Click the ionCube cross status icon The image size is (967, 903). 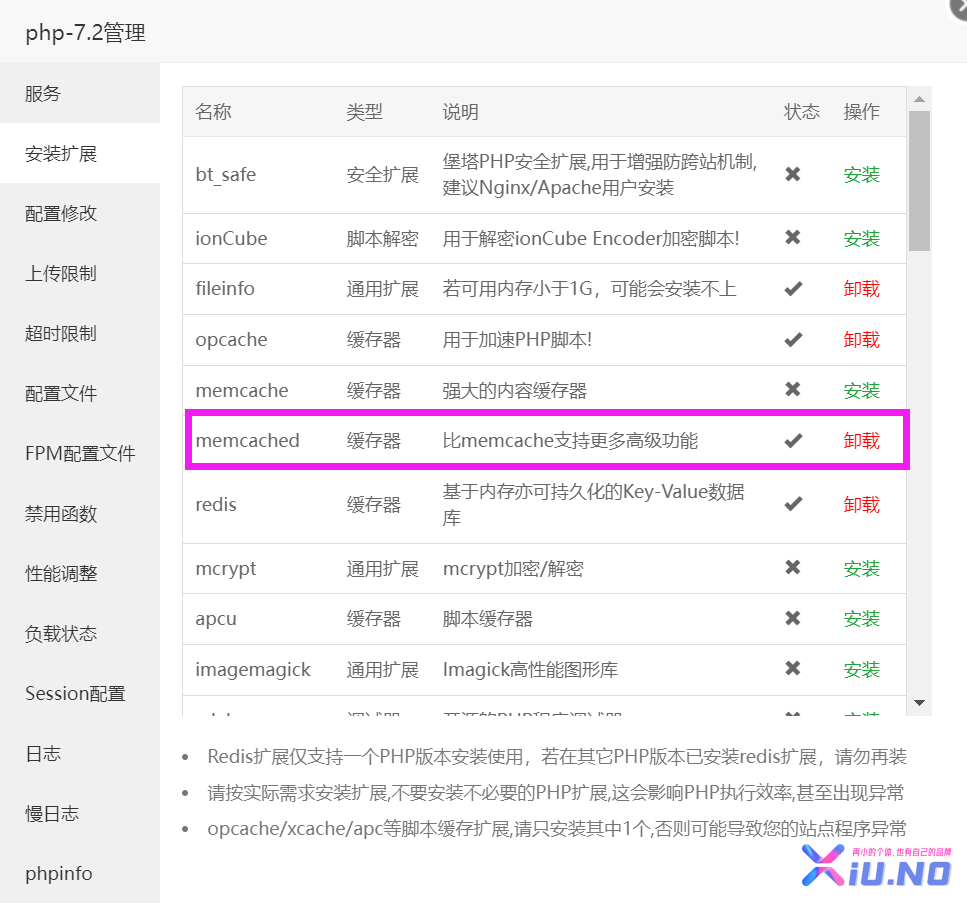point(793,237)
